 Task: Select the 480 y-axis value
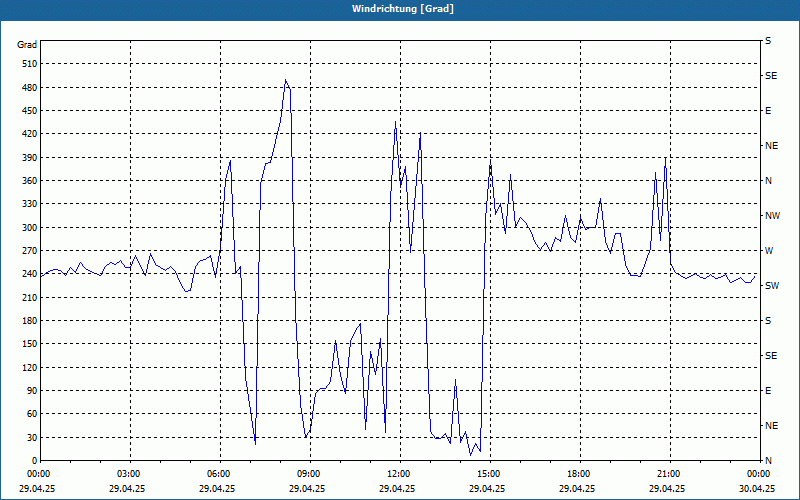point(30,88)
